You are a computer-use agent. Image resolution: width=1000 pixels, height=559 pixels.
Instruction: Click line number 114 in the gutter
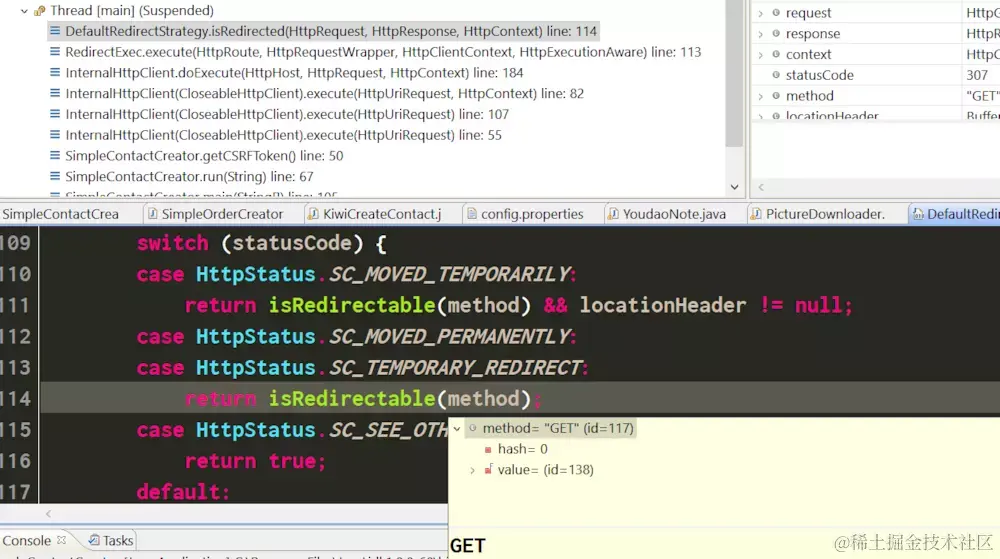tap(15, 399)
